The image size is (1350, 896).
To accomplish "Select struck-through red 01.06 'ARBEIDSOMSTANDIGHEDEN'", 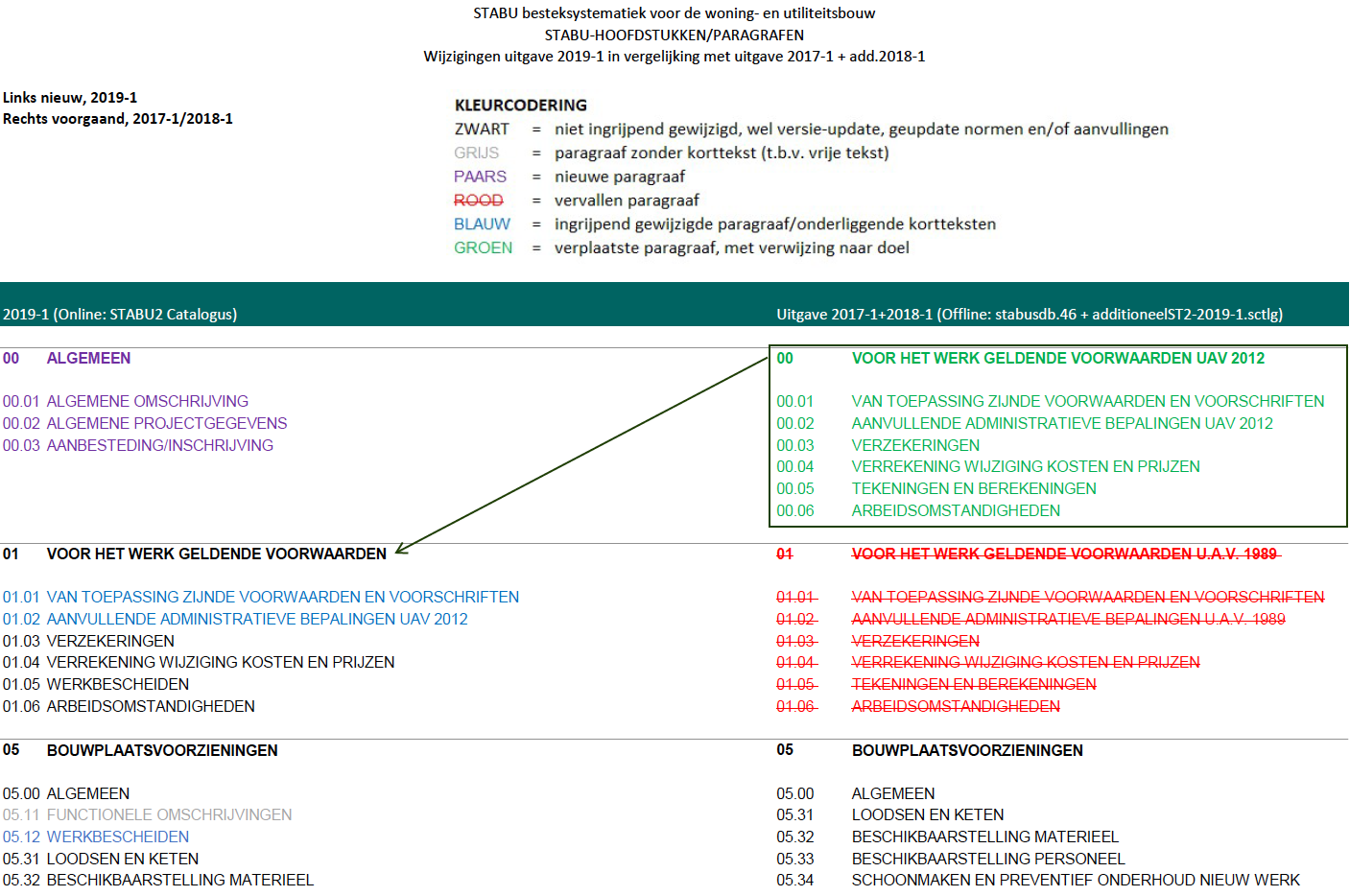I will pos(956,707).
